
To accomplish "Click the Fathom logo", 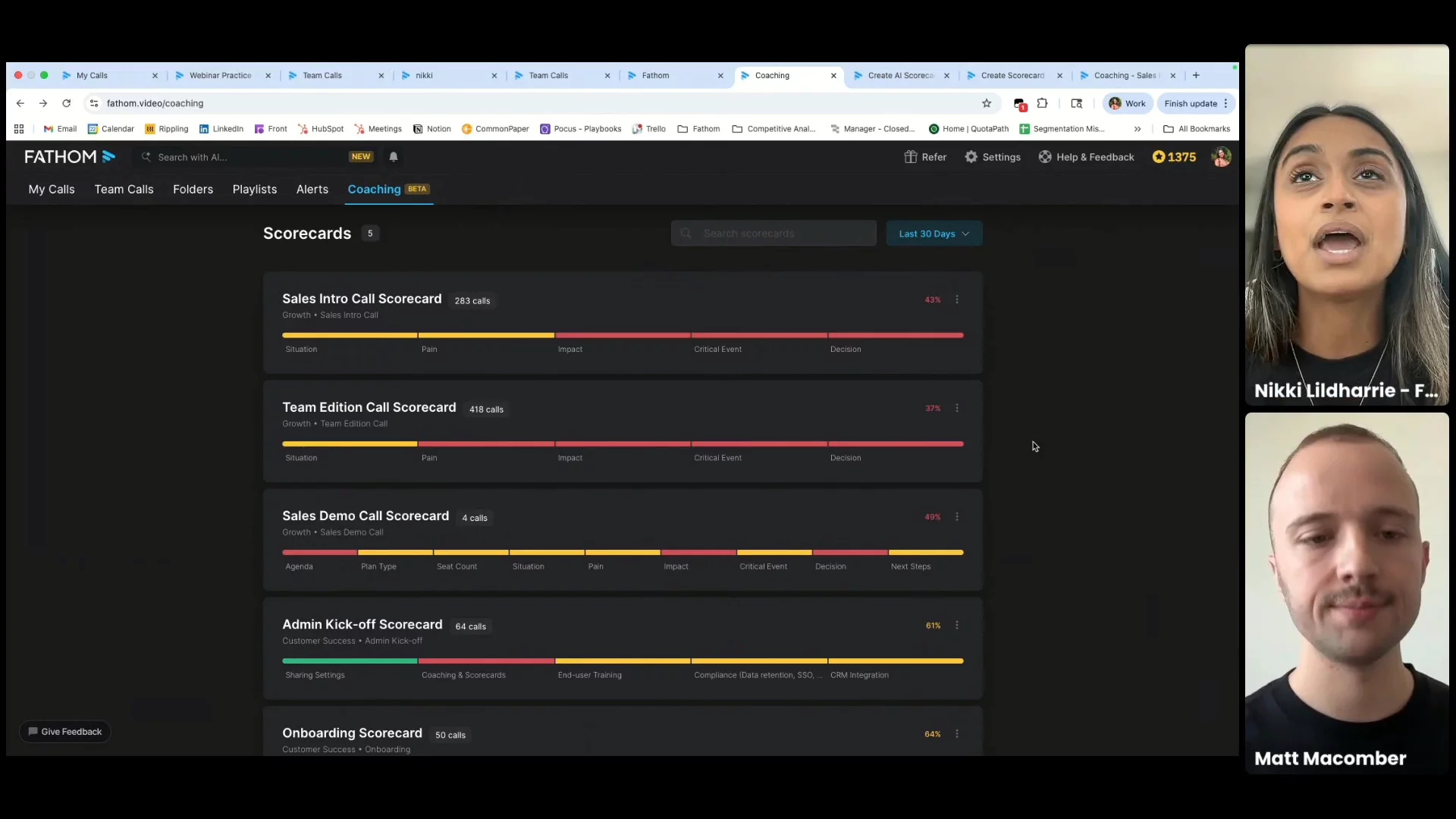I will tap(69, 157).
